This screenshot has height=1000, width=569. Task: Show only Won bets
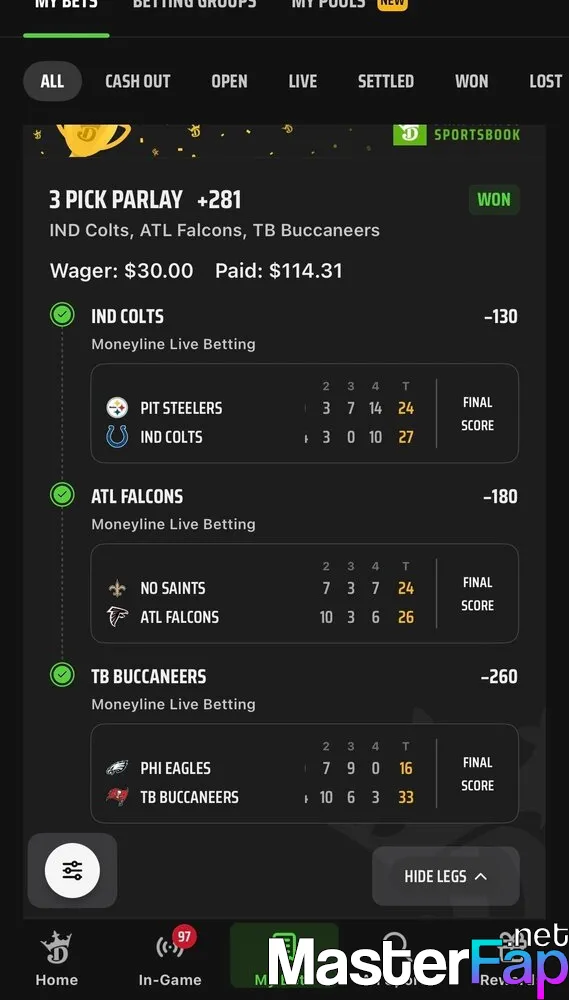pyautogui.click(x=471, y=82)
